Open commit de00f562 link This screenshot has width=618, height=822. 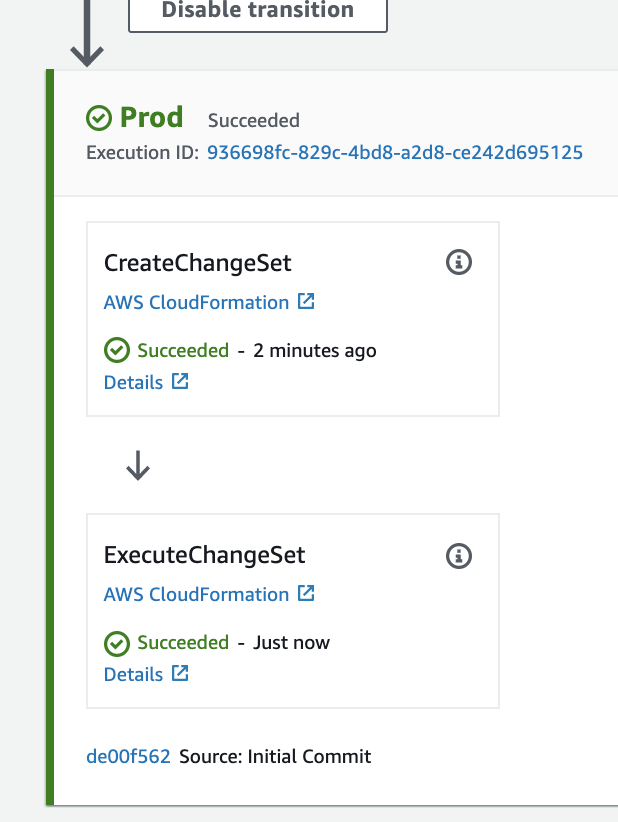(x=128, y=756)
